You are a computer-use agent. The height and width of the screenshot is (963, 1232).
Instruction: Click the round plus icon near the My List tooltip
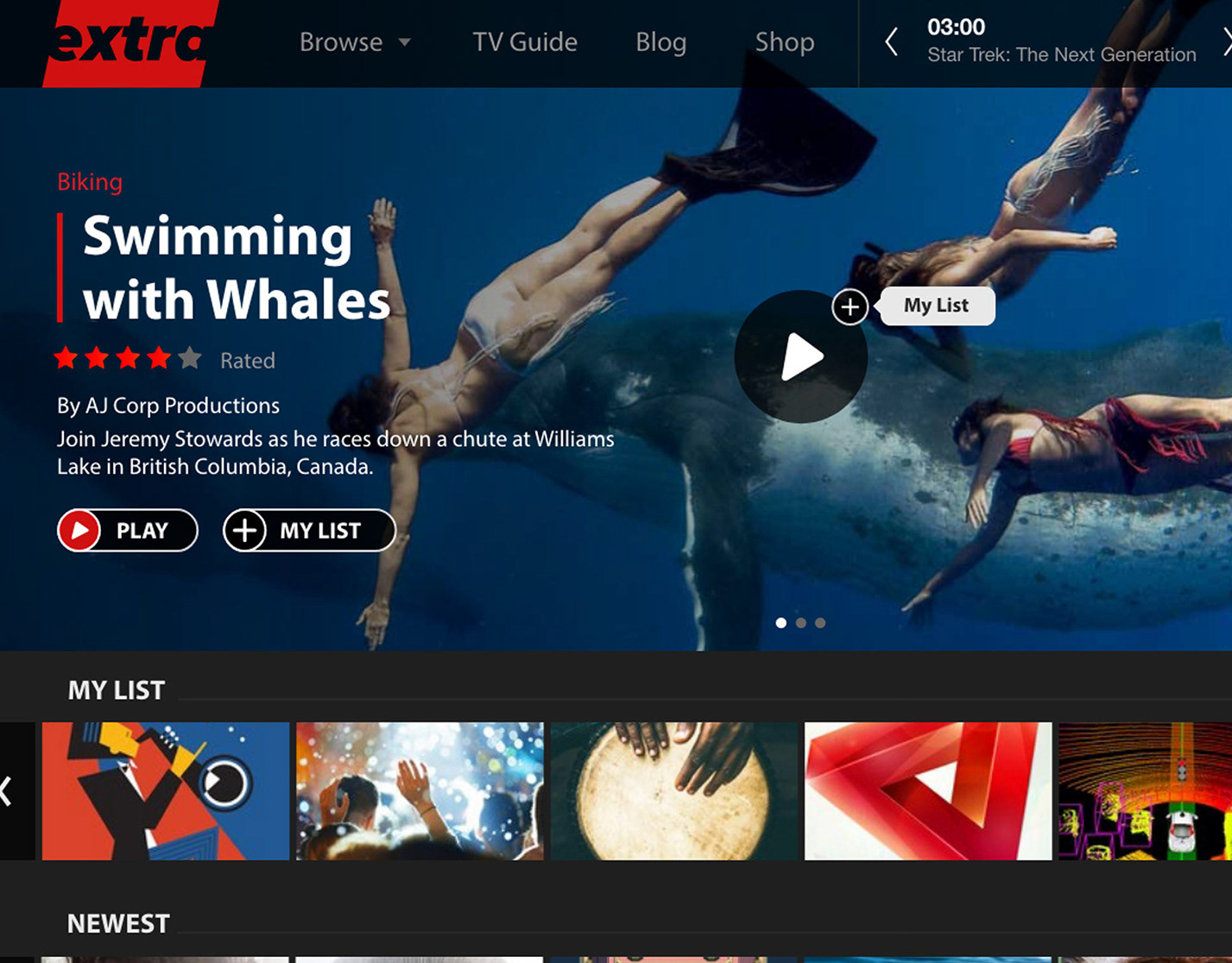point(850,306)
